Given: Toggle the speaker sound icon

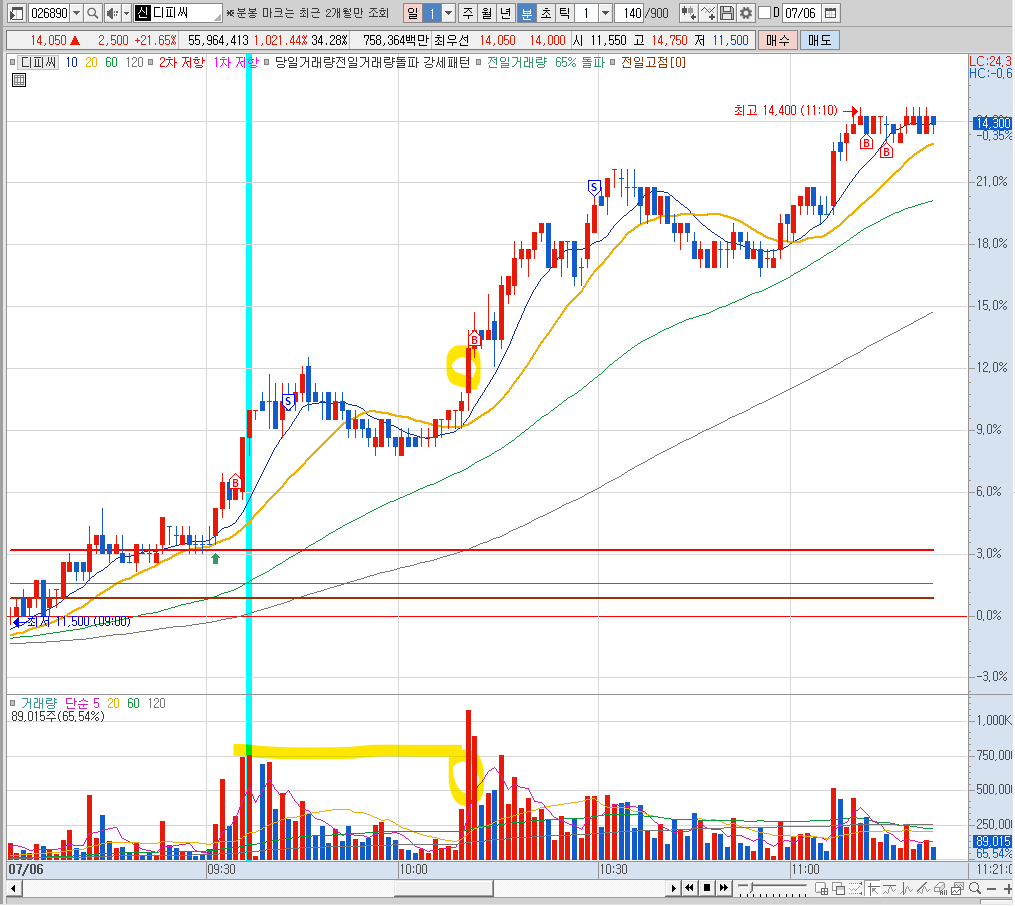Looking at the screenshot, I should pyautogui.click(x=112, y=12).
